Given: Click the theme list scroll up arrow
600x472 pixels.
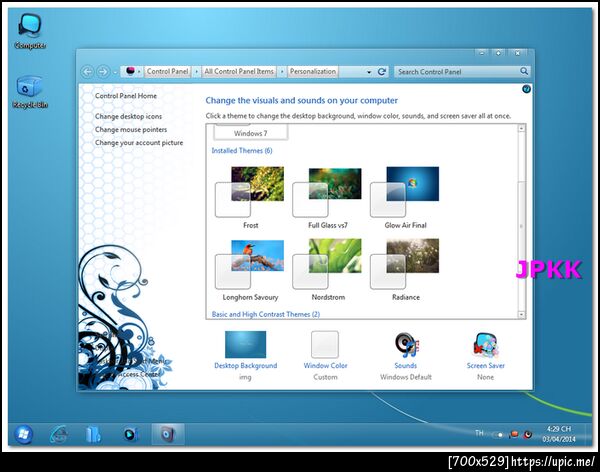Looking at the screenshot, I should point(522,128).
